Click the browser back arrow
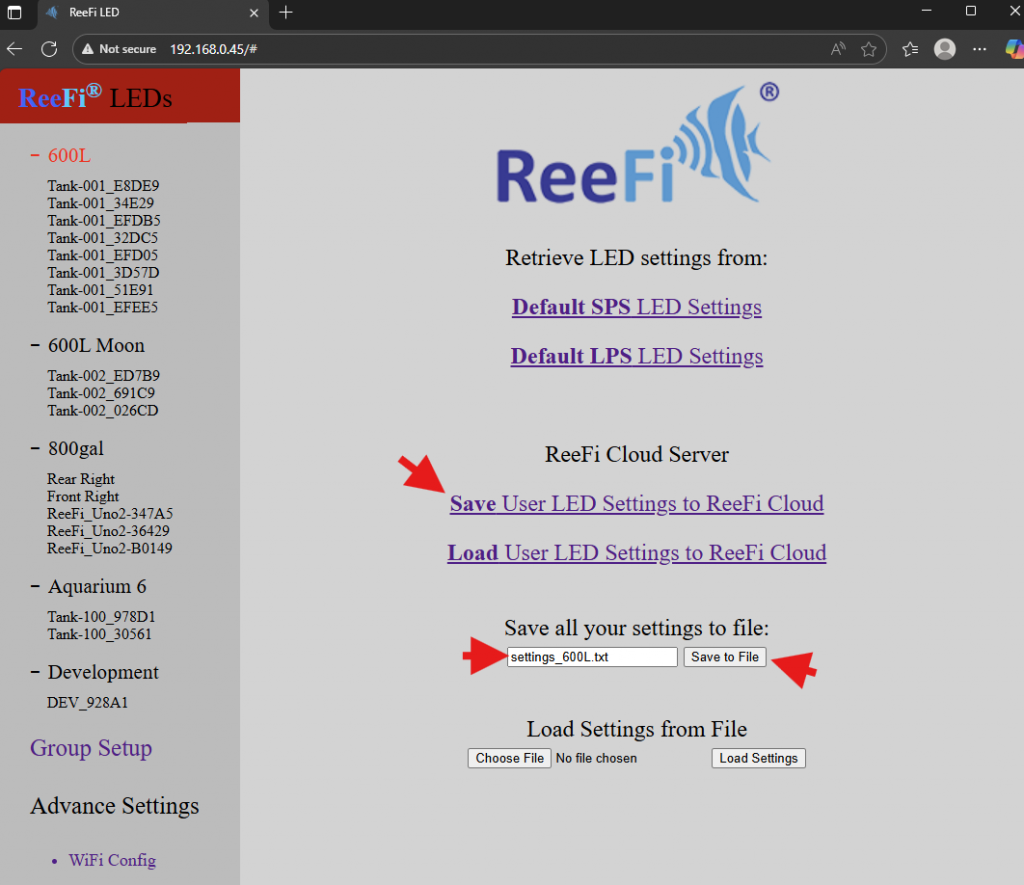The height and width of the screenshot is (885, 1024). pyautogui.click(x=15, y=49)
